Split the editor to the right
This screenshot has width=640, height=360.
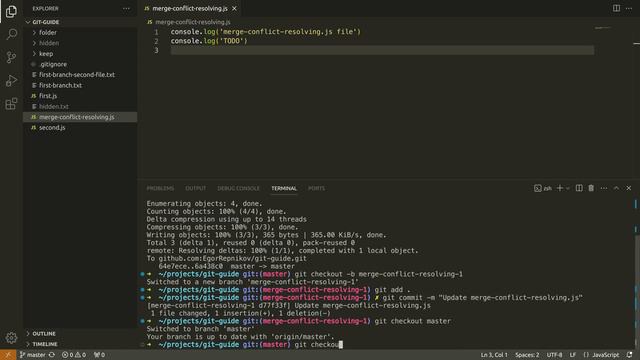616,9
